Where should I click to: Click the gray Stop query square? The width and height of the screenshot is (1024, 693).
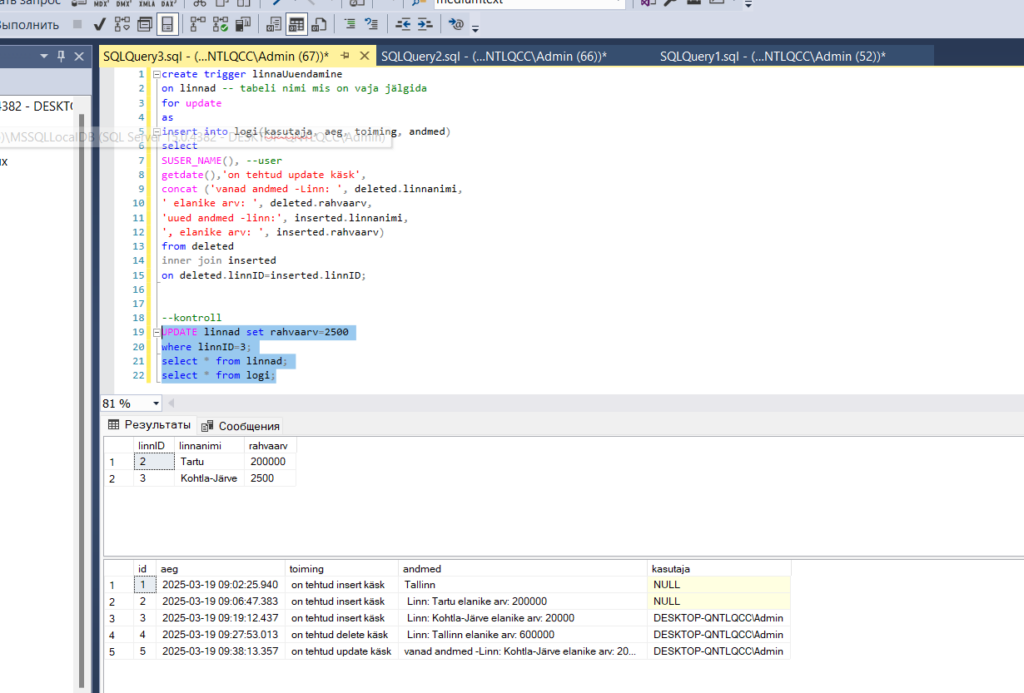pyautogui.click(x=78, y=24)
